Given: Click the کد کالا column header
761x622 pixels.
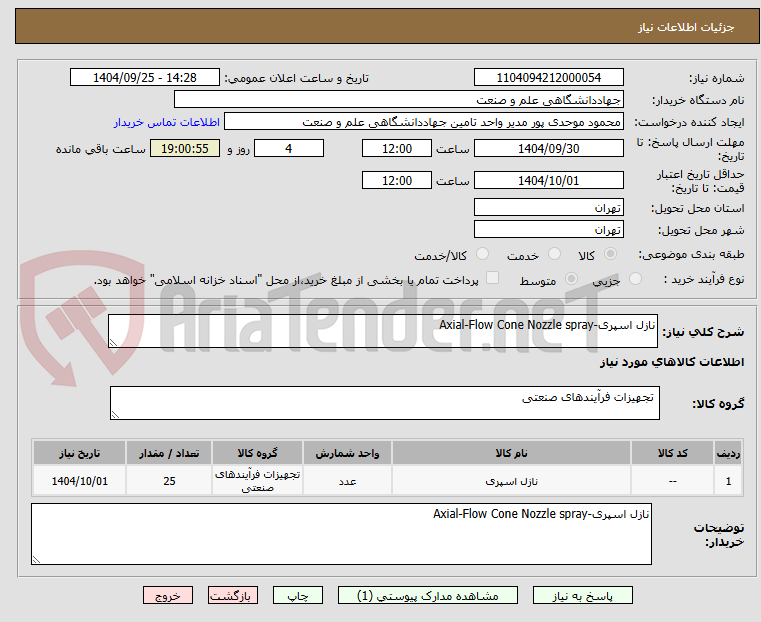Looking at the screenshot, I should 672,453.
